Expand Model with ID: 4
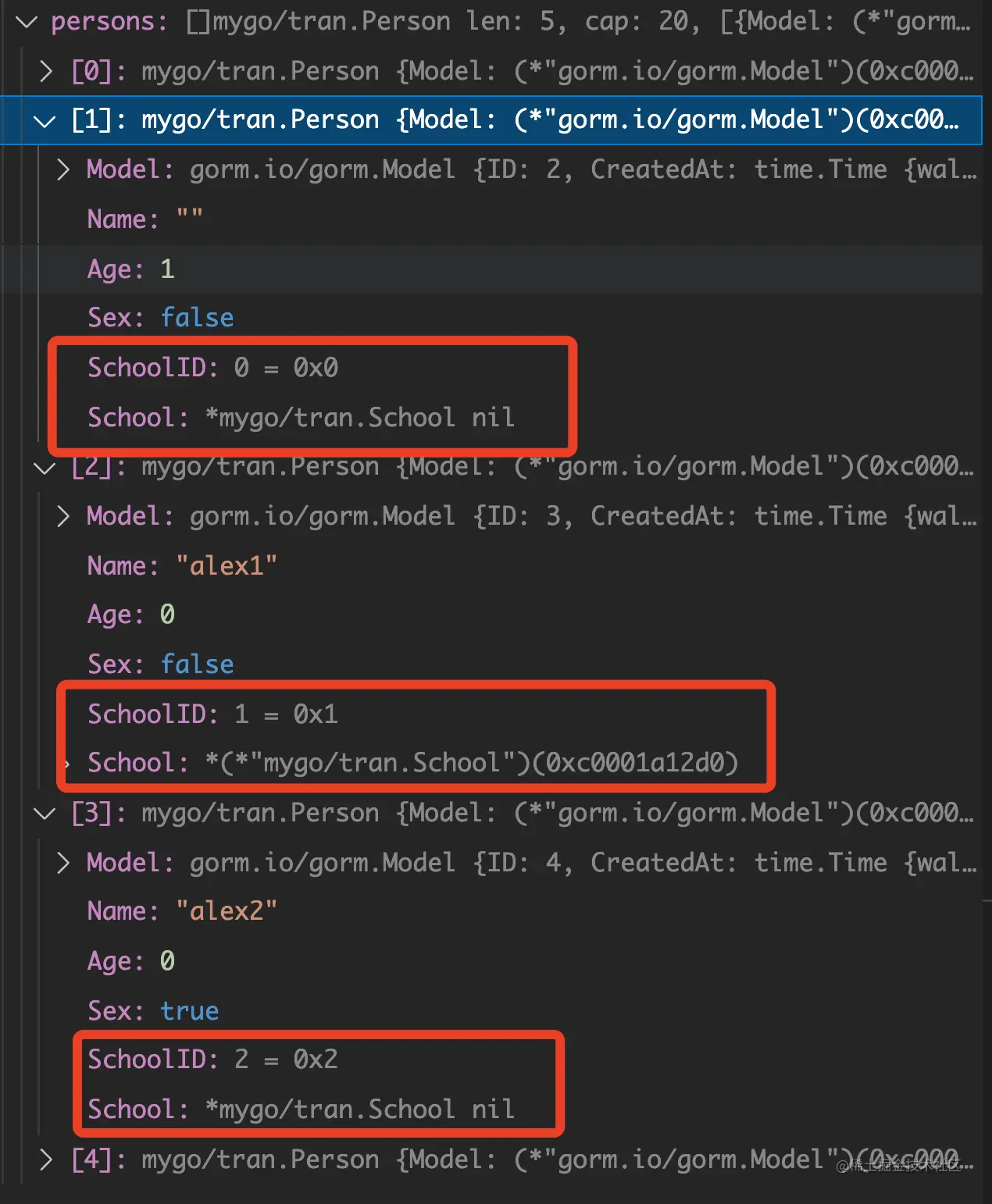 click(63, 863)
